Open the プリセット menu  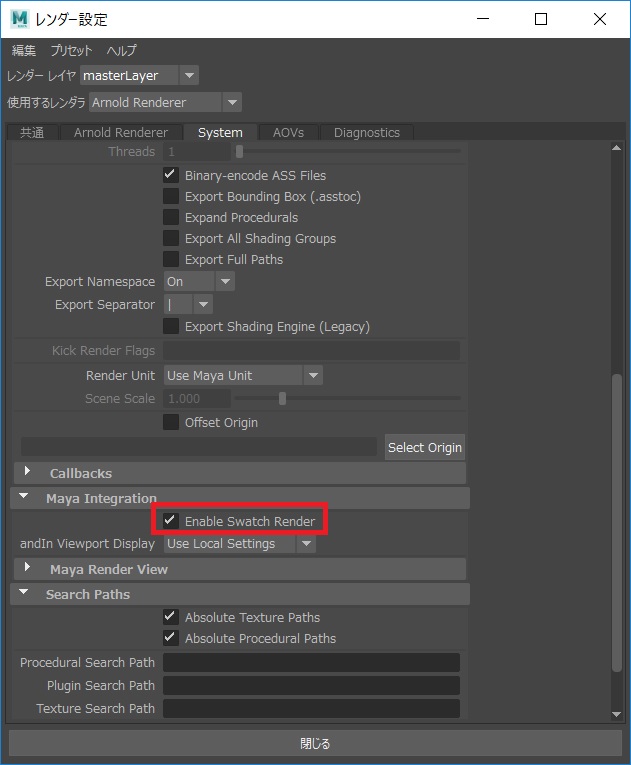pyautogui.click(x=71, y=50)
